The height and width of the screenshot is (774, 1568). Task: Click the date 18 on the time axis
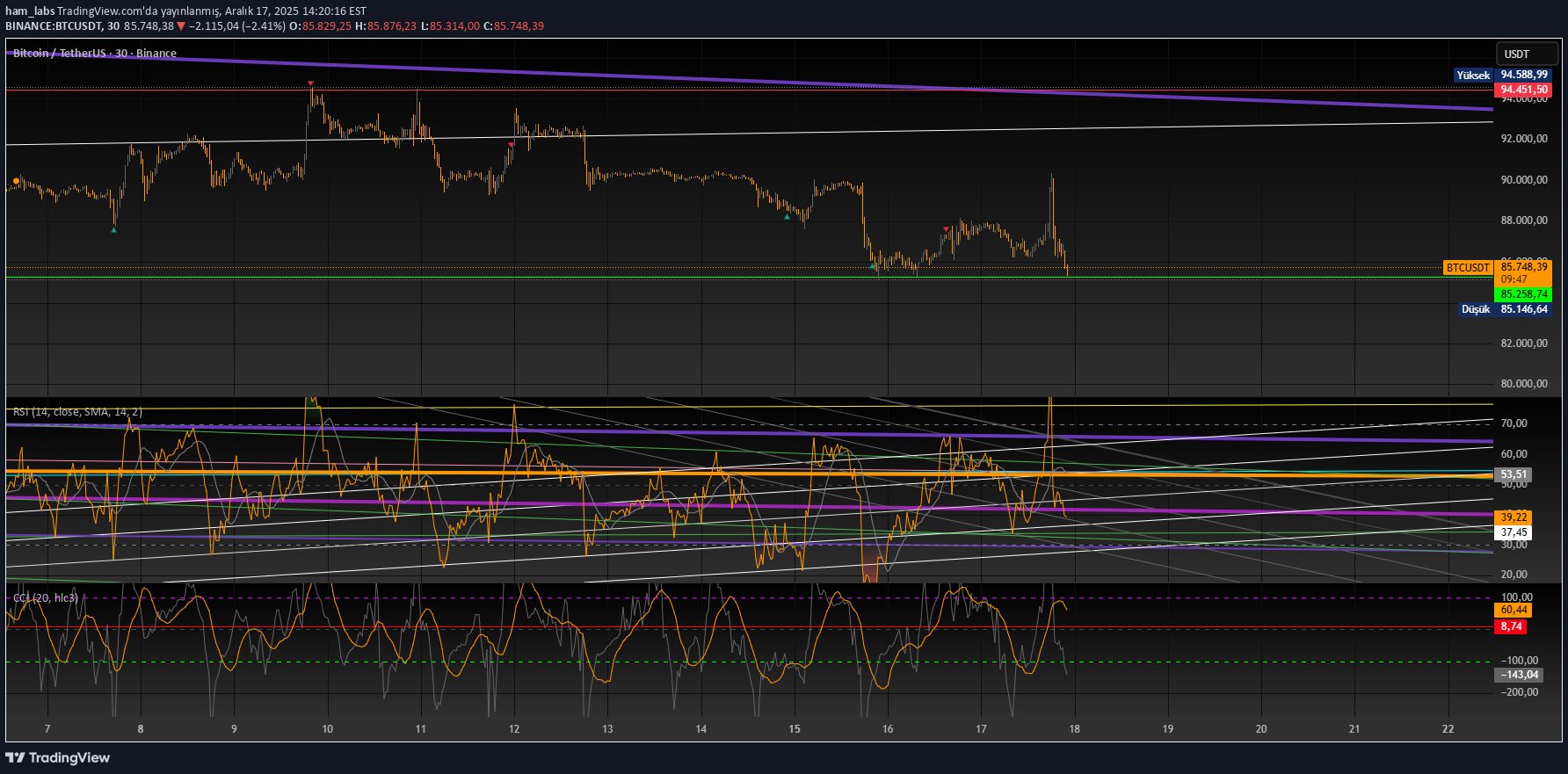pyautogui.click(x=1074, y=729)
